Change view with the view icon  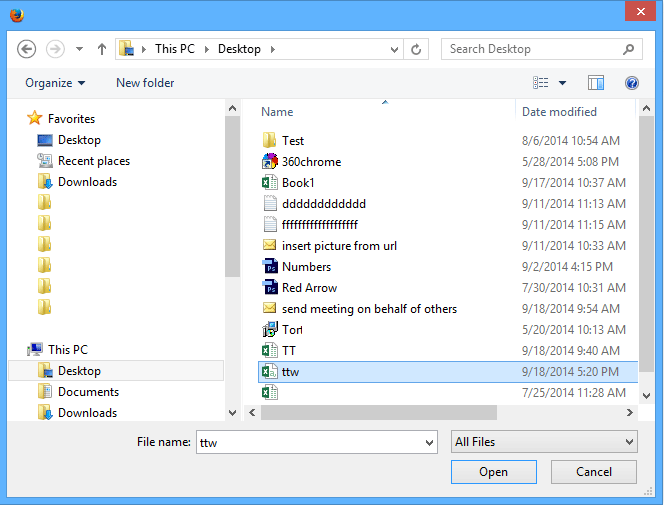(x=540, y=83)
